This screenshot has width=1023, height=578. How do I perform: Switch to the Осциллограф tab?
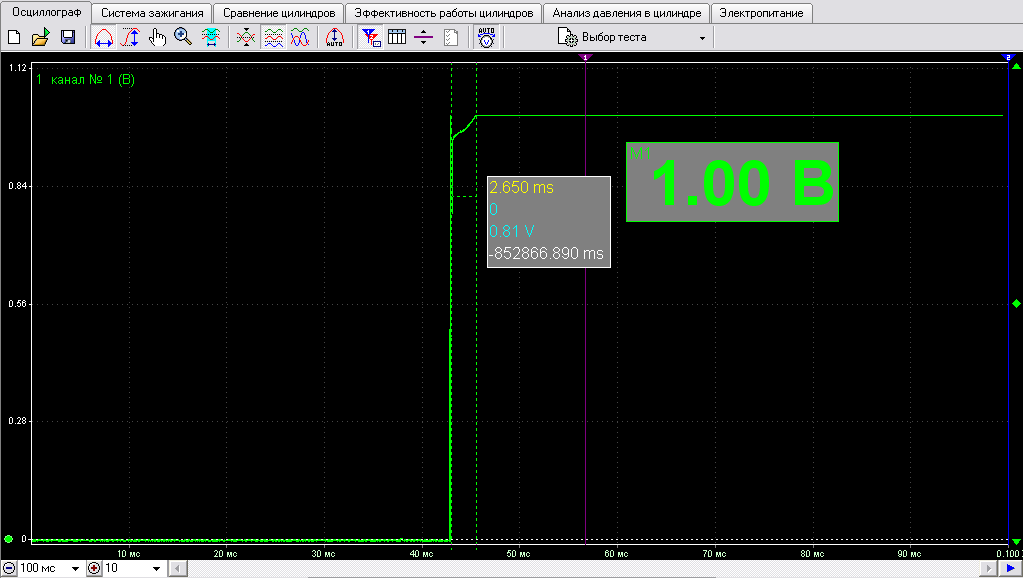(x=46, y=12)
